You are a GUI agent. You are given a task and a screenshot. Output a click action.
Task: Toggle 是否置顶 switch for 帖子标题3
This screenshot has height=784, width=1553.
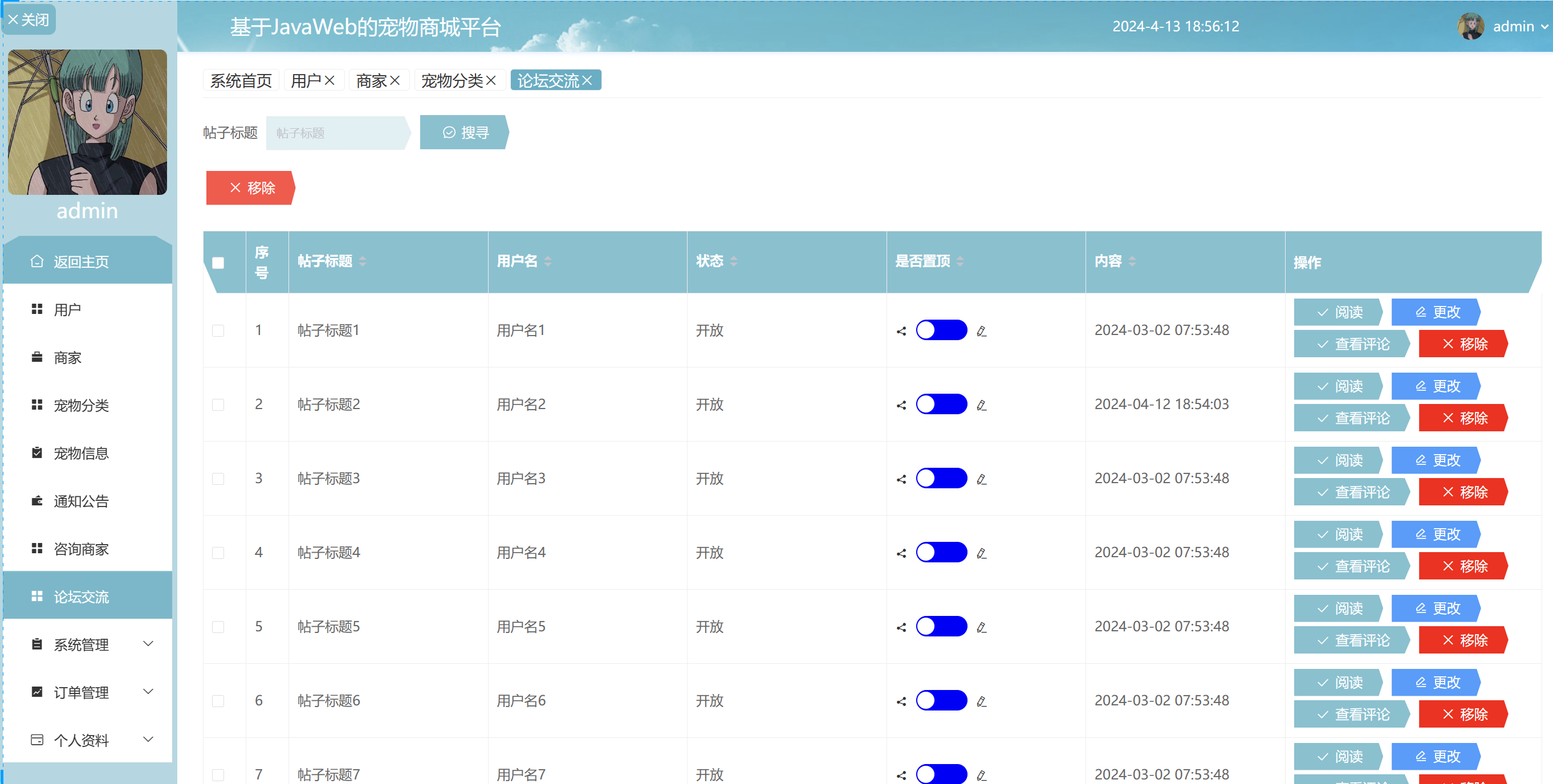click(x=941, y=479)
